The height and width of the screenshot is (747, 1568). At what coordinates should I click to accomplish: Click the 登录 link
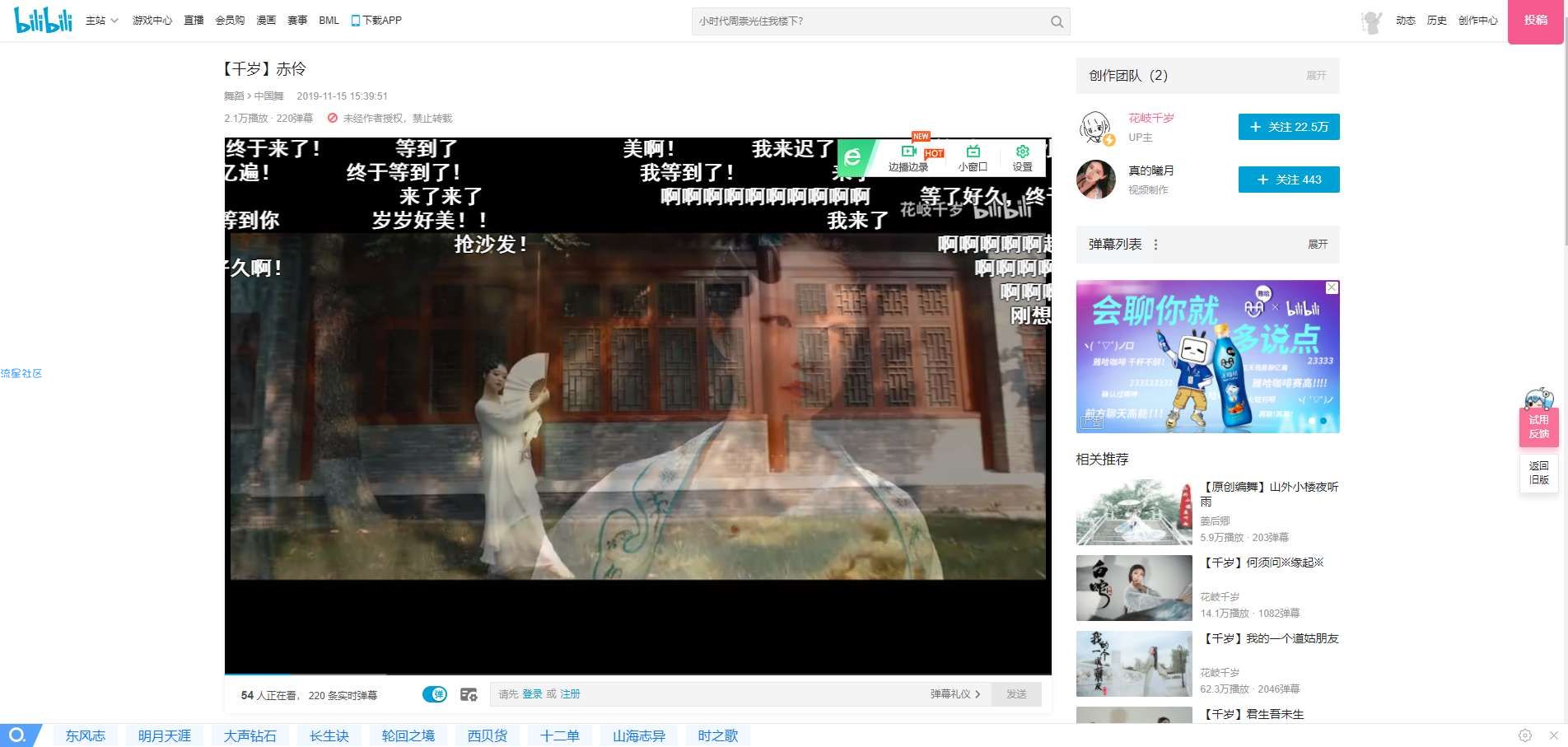pos(532,694)
